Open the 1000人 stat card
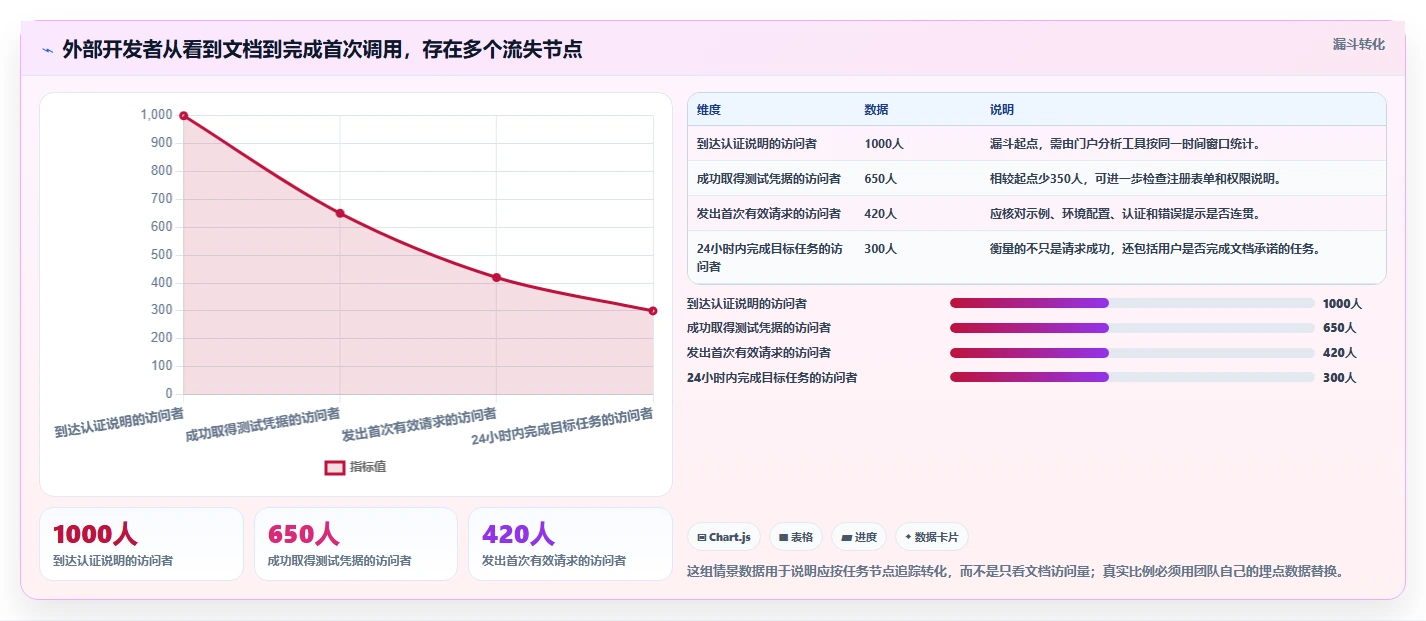Viewport: 1426px width, 621px height. pyautogui.click(x=141, y=544)
